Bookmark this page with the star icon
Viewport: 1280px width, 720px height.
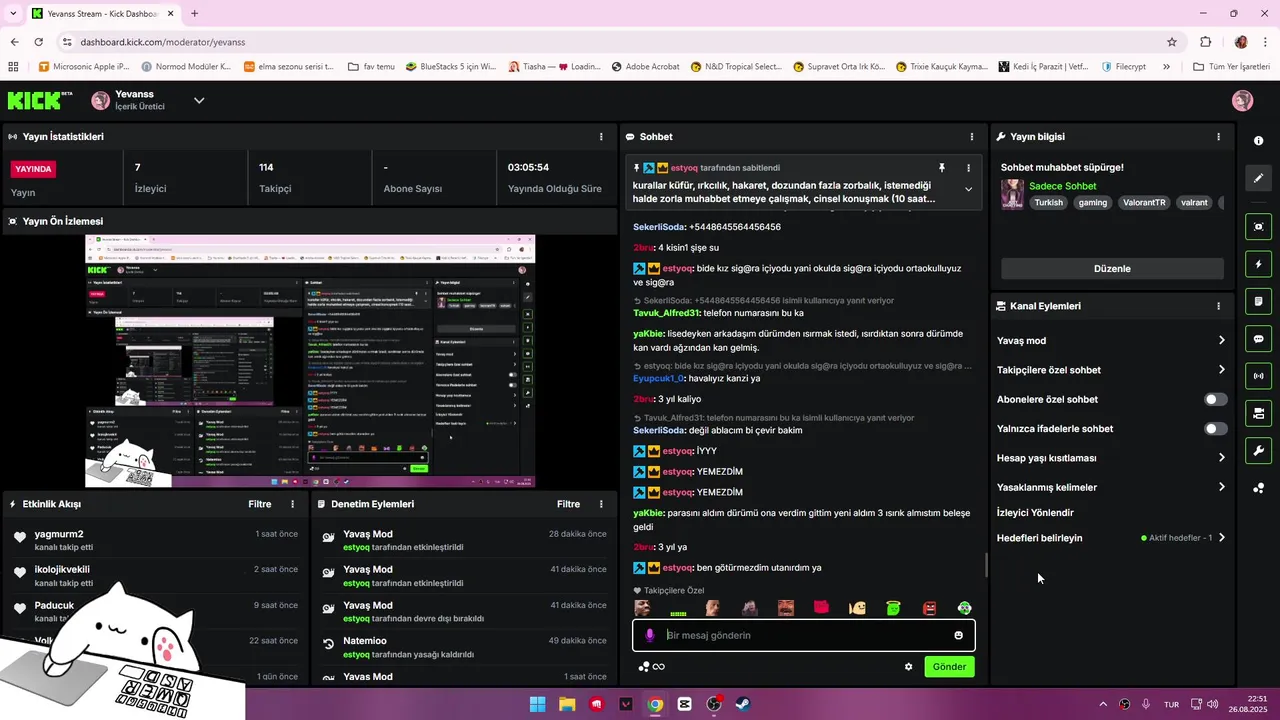1172,42
